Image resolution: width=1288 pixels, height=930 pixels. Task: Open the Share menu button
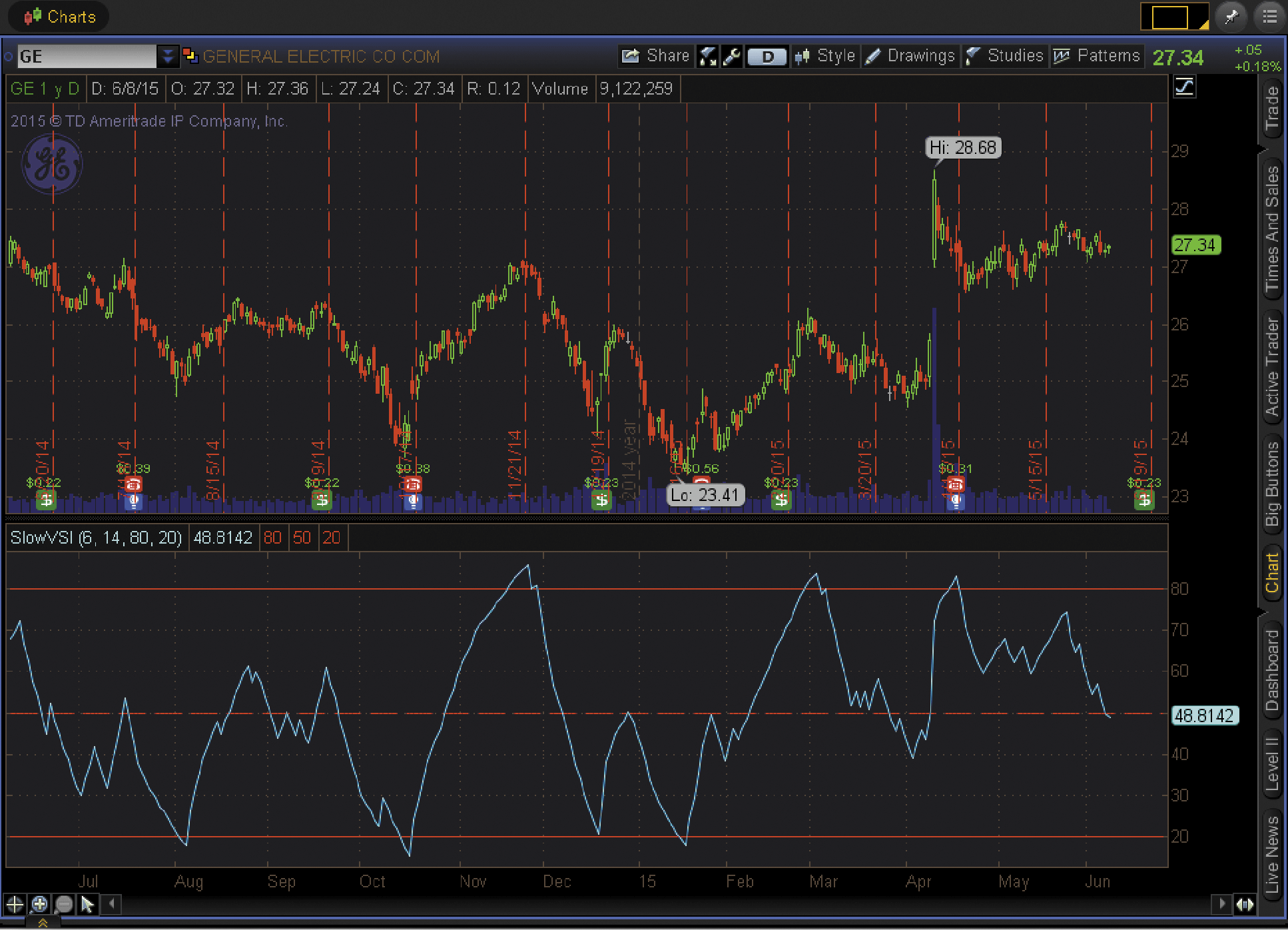[x=655, y=56]
